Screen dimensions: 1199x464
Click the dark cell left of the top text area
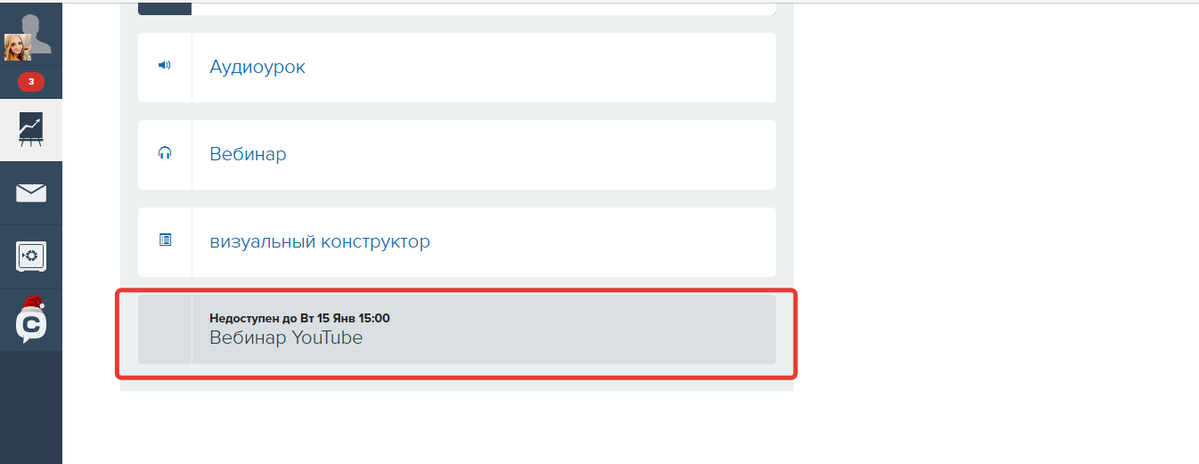coord(164,8)
